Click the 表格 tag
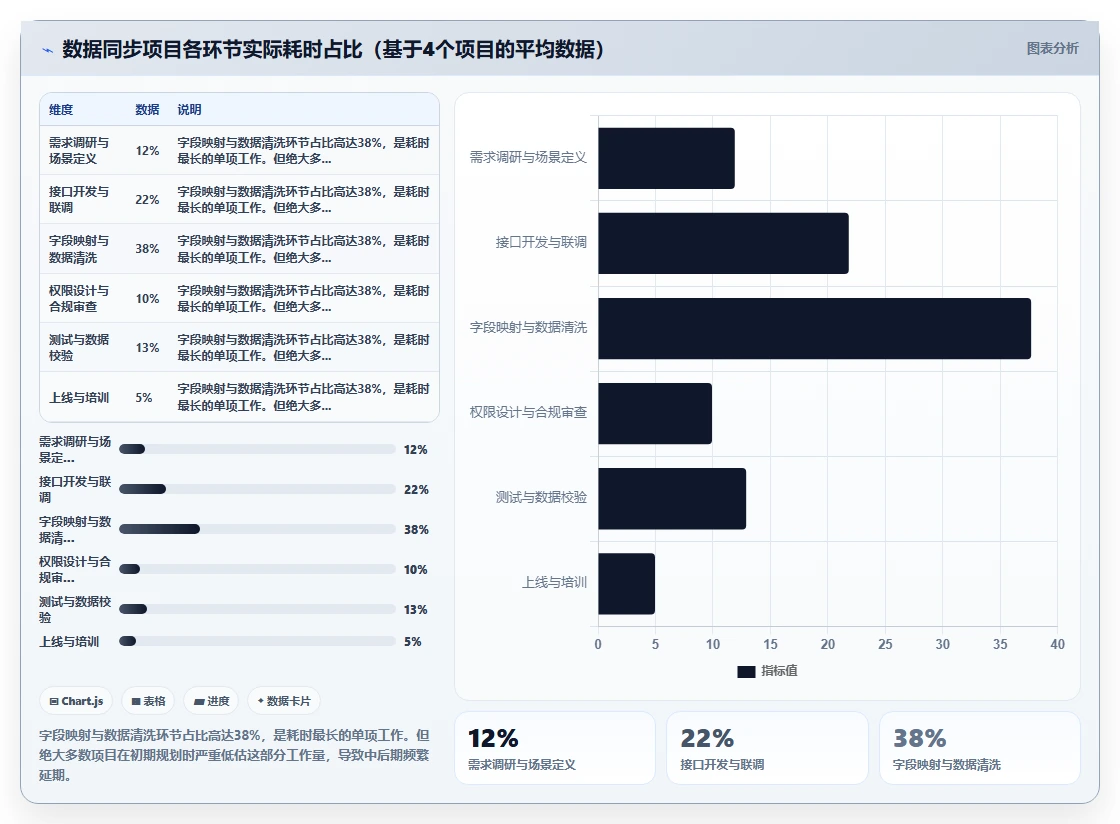 148,701
